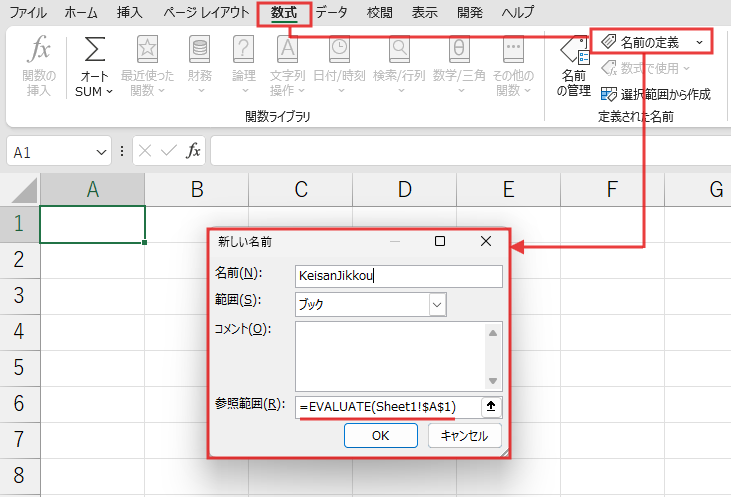Click the Insert Function fx icon in ribbon

39,49
